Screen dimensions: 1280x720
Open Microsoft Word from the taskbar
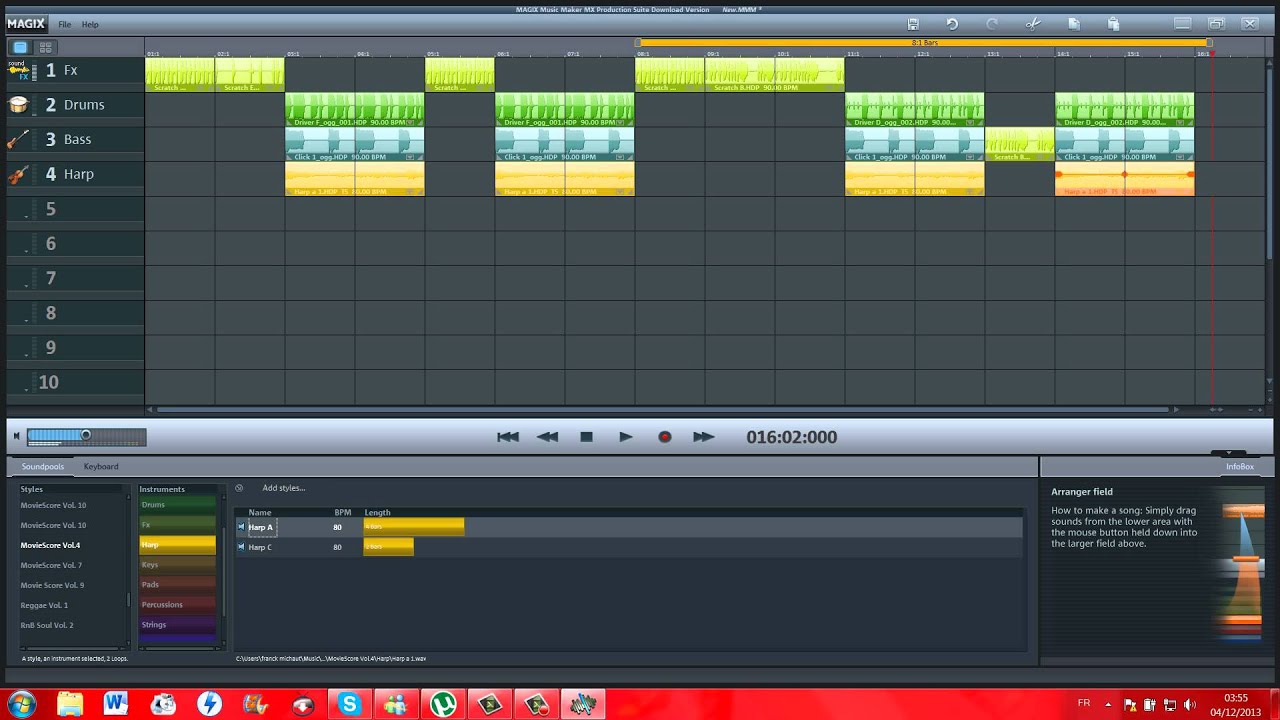tap(116, 704)
